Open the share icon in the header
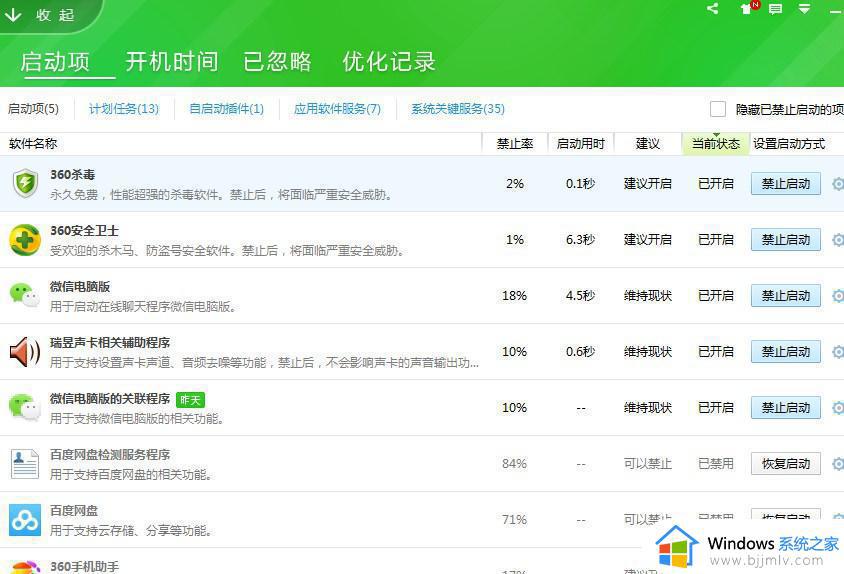The image size is (844, 574). 713,8
